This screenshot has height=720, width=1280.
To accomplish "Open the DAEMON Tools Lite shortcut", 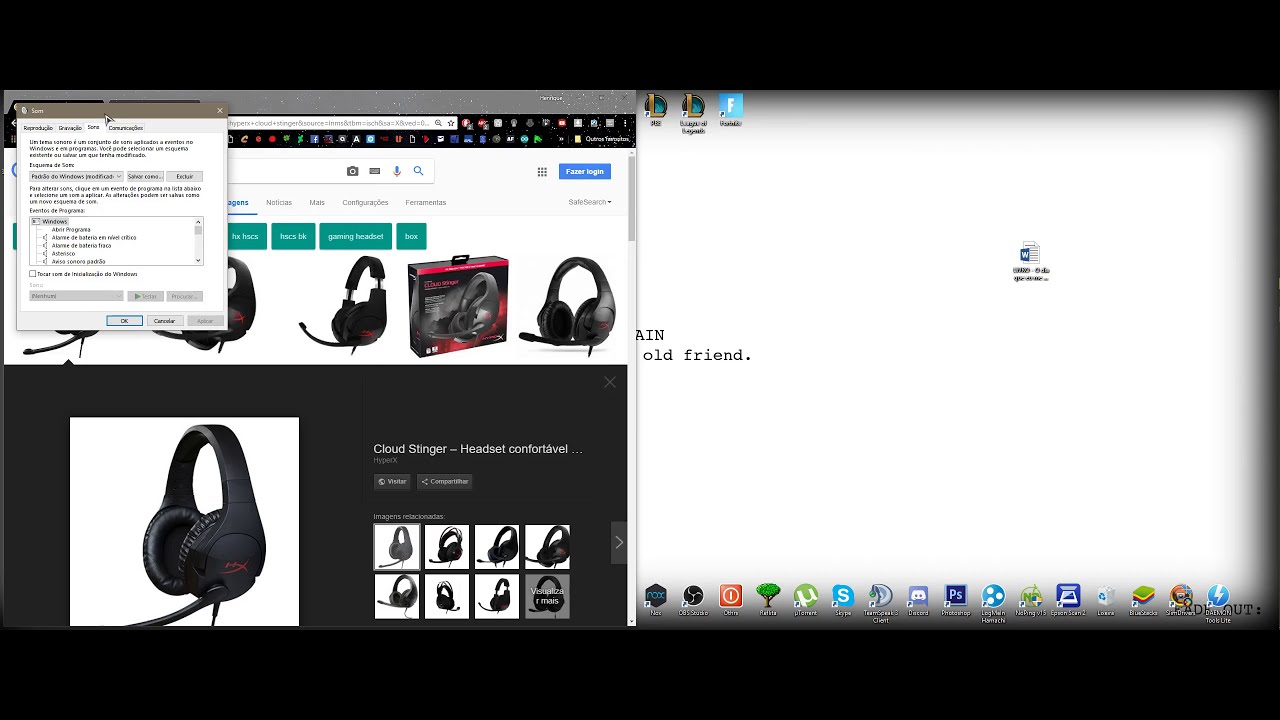I will 1218,603.
